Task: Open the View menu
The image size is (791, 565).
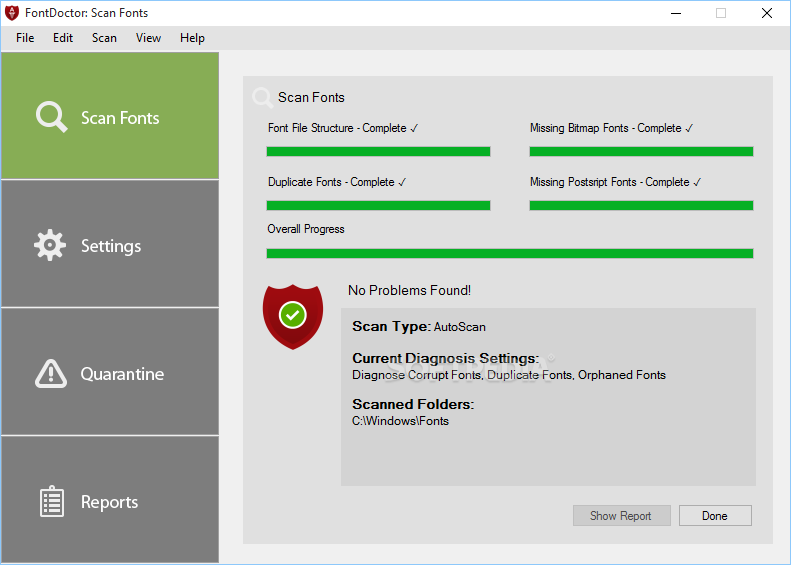Action: pos(148,38)
